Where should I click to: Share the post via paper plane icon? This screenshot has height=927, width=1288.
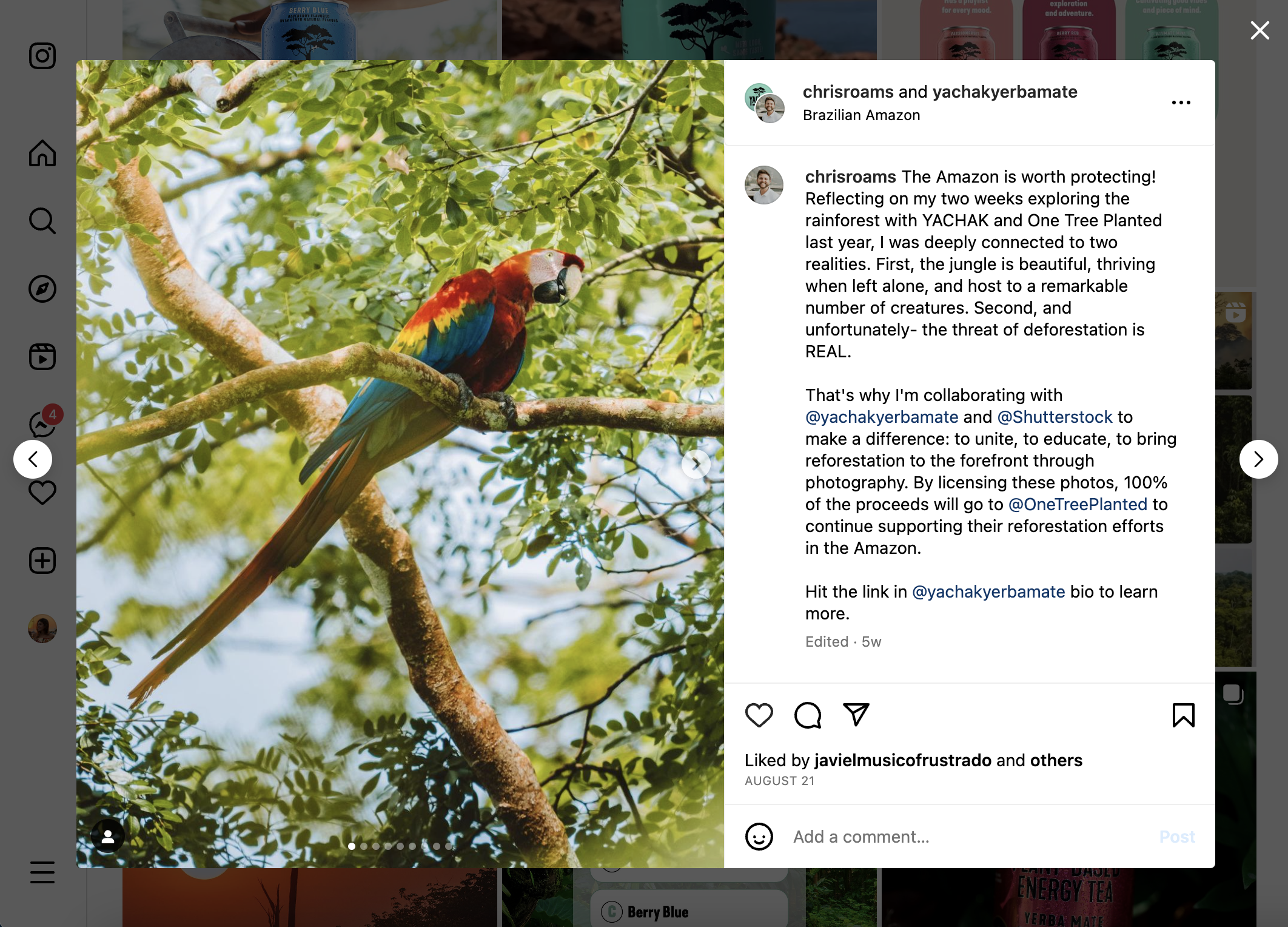coord(856,715)
